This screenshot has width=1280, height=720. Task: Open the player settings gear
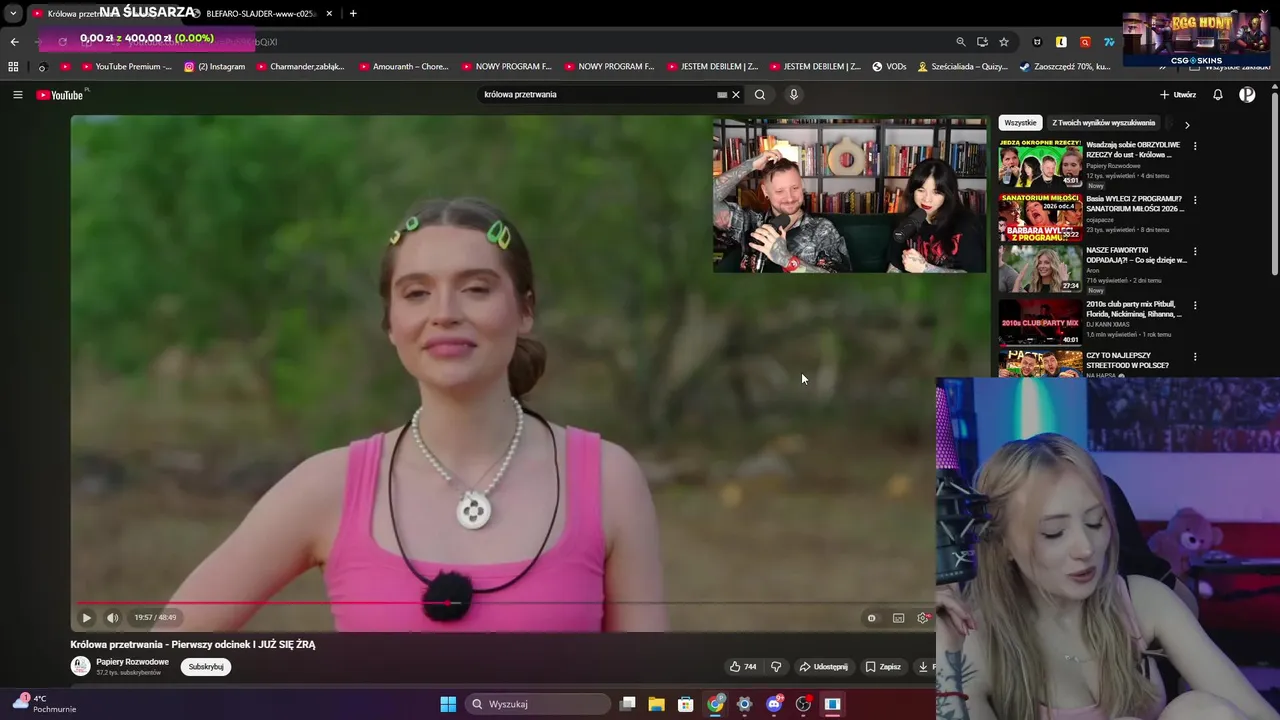click(923, 618)
